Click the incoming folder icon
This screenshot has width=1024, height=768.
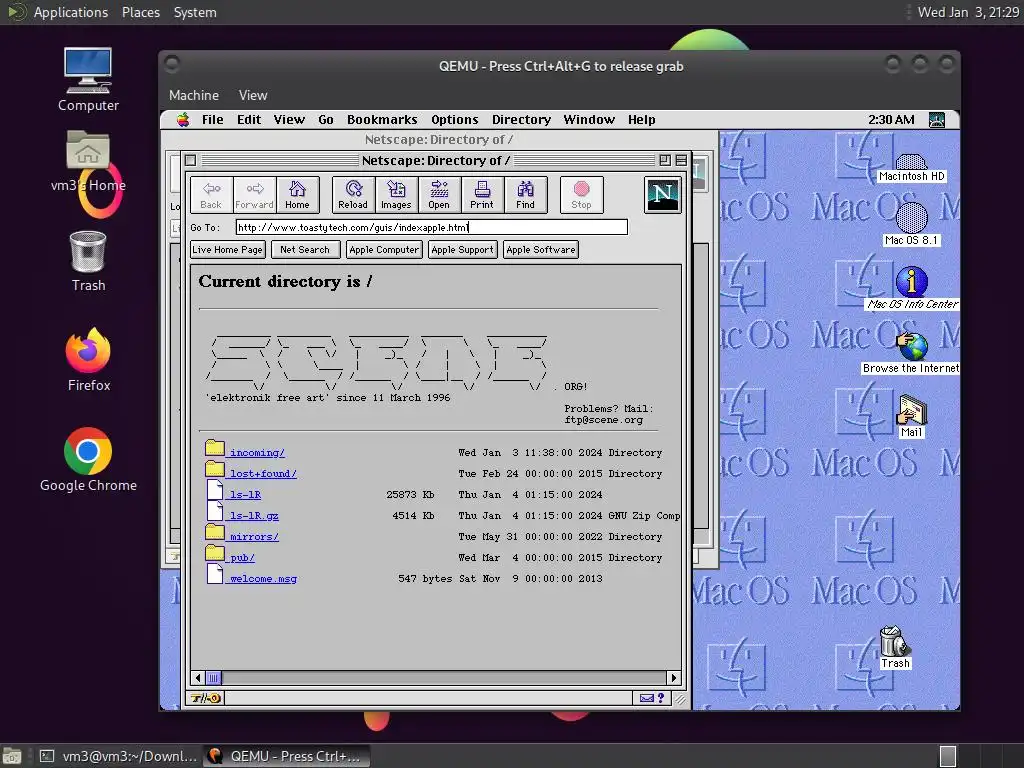click(214, 448)
